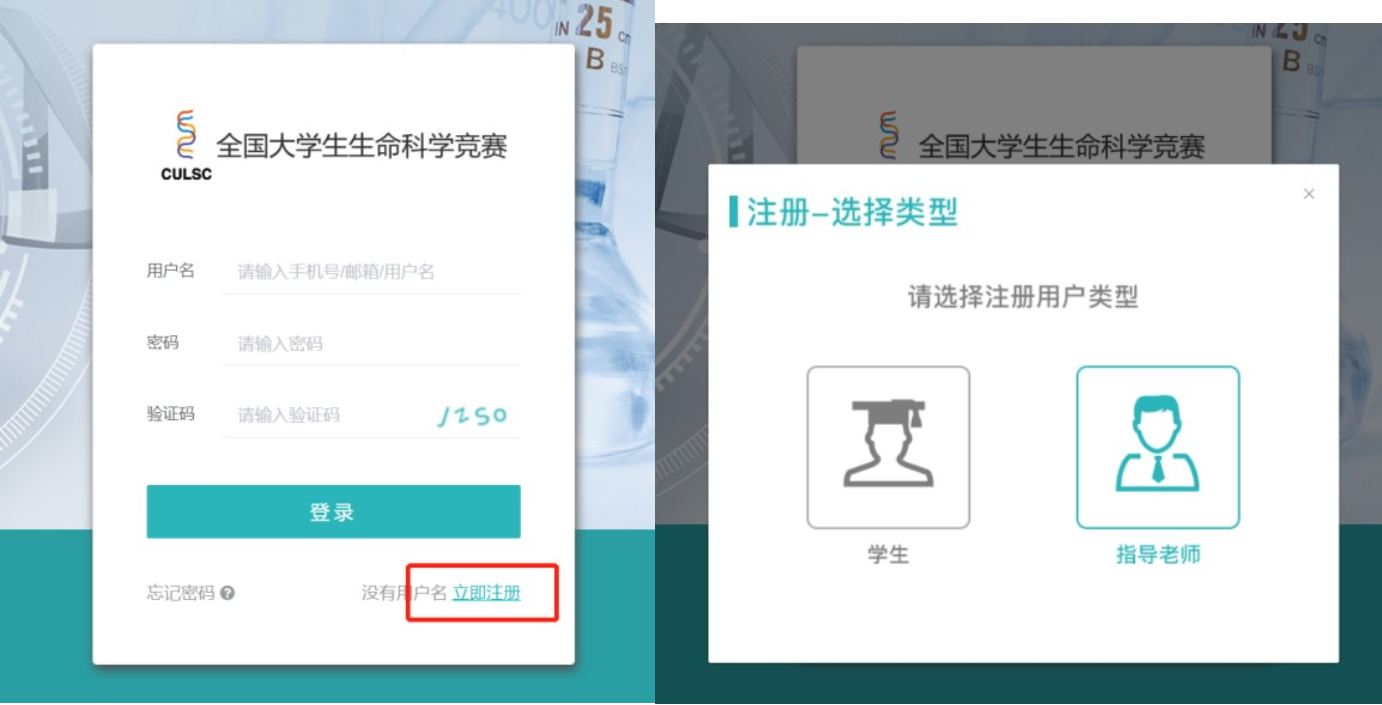This screenshot has height=705, width=1382.
Task: Click the DNA logo behind the registration dialog
Action: (889, 136)
